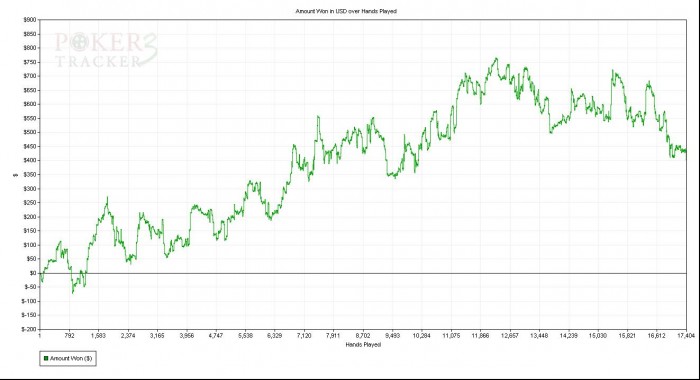Click the 7,120 hands x-axis tick label

click(304, 336)
